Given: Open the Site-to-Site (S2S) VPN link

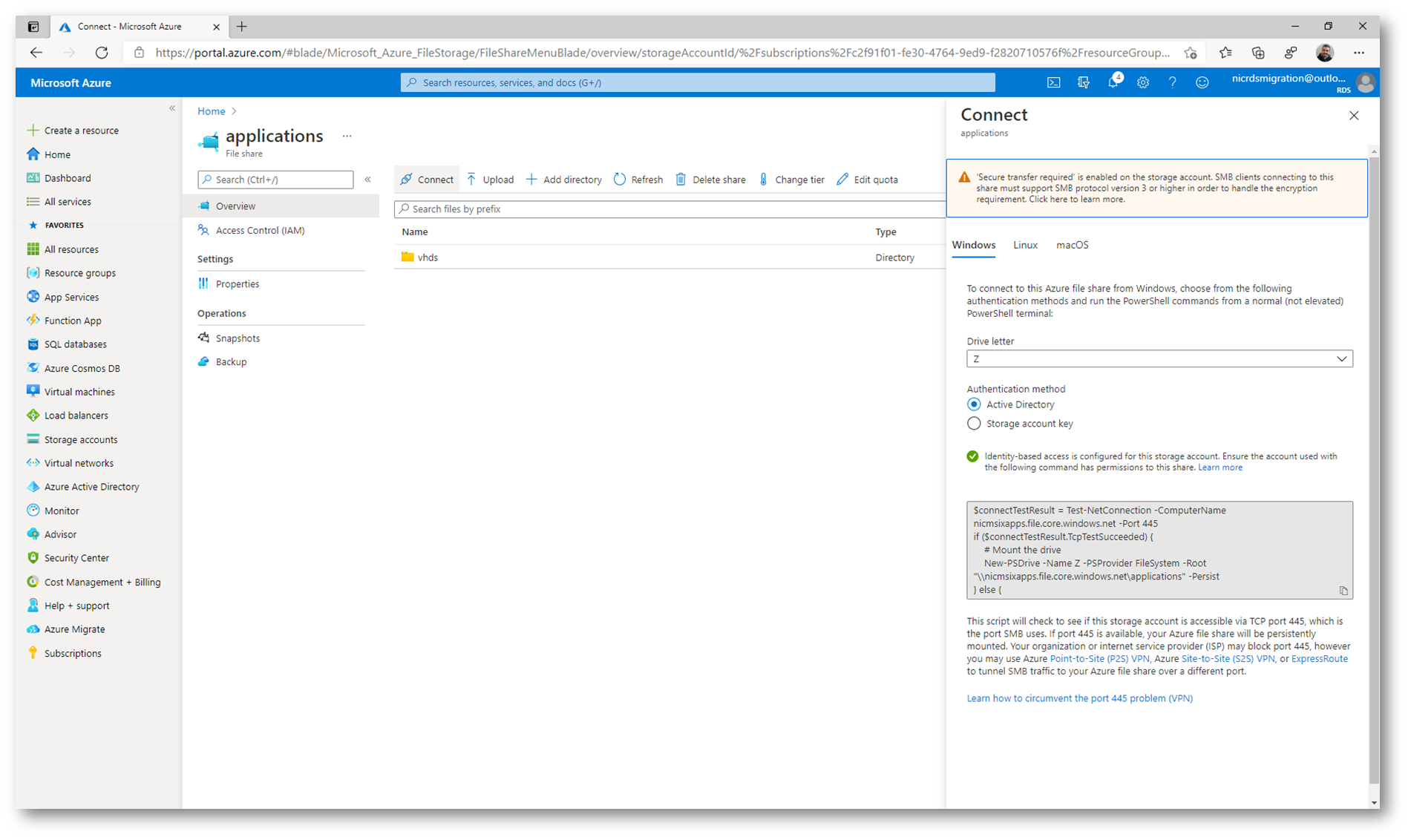Looking at the screenshot, I should [1228, 659].
